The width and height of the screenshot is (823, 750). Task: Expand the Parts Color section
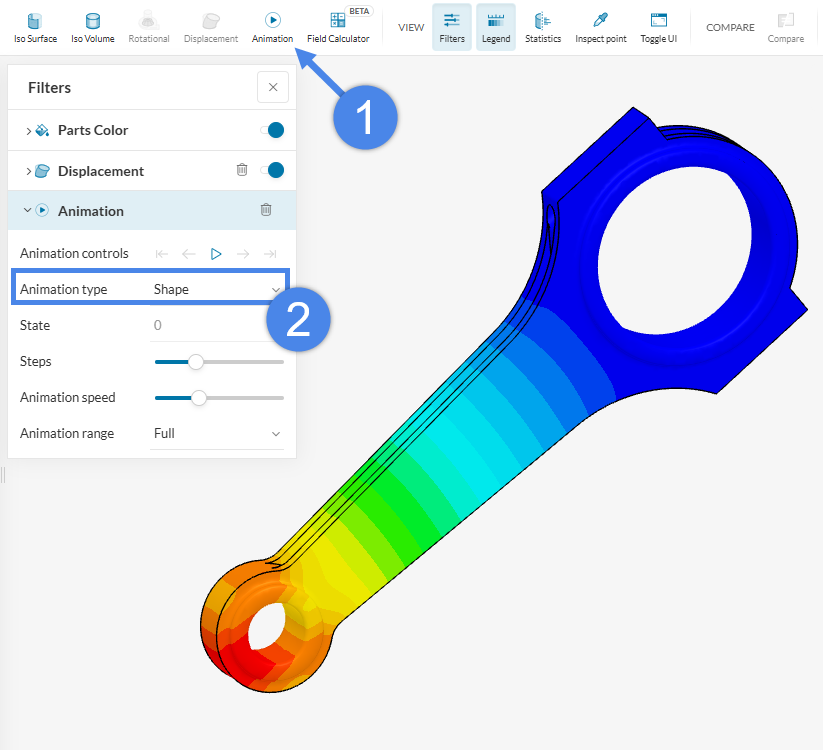tap(28, 130)
